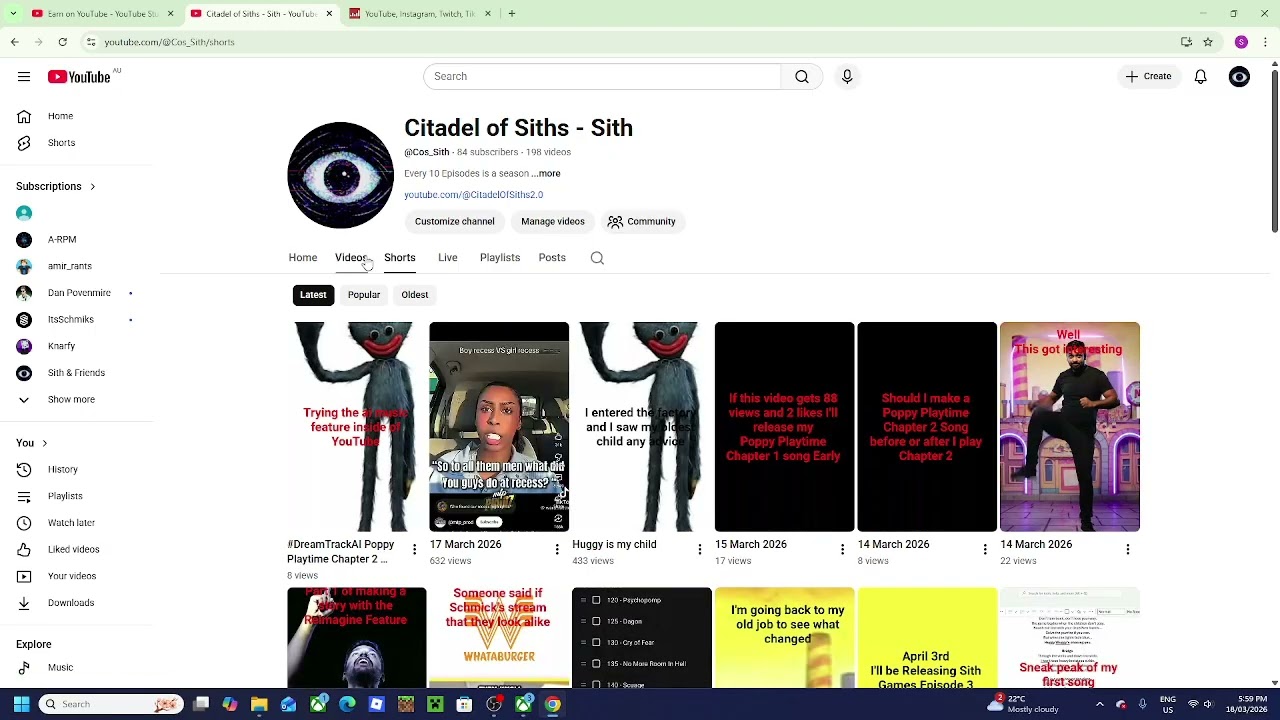This screenshot has height=720, width=1280.
Task: Open the notifications bell
Action: coord(1200,77)
